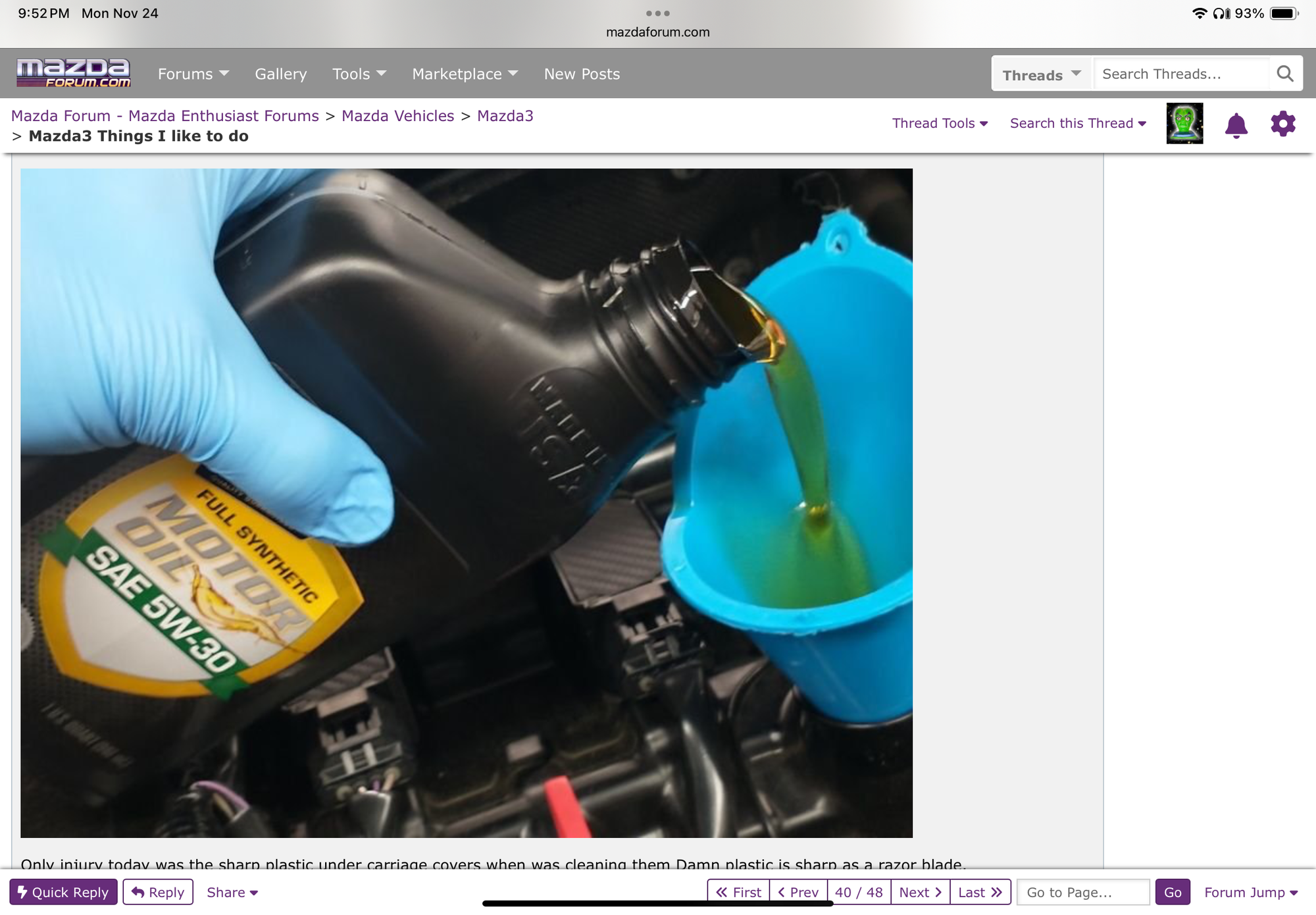Tap the green alien user avatar
The image size is (1316, 915).
point(1184,124)
